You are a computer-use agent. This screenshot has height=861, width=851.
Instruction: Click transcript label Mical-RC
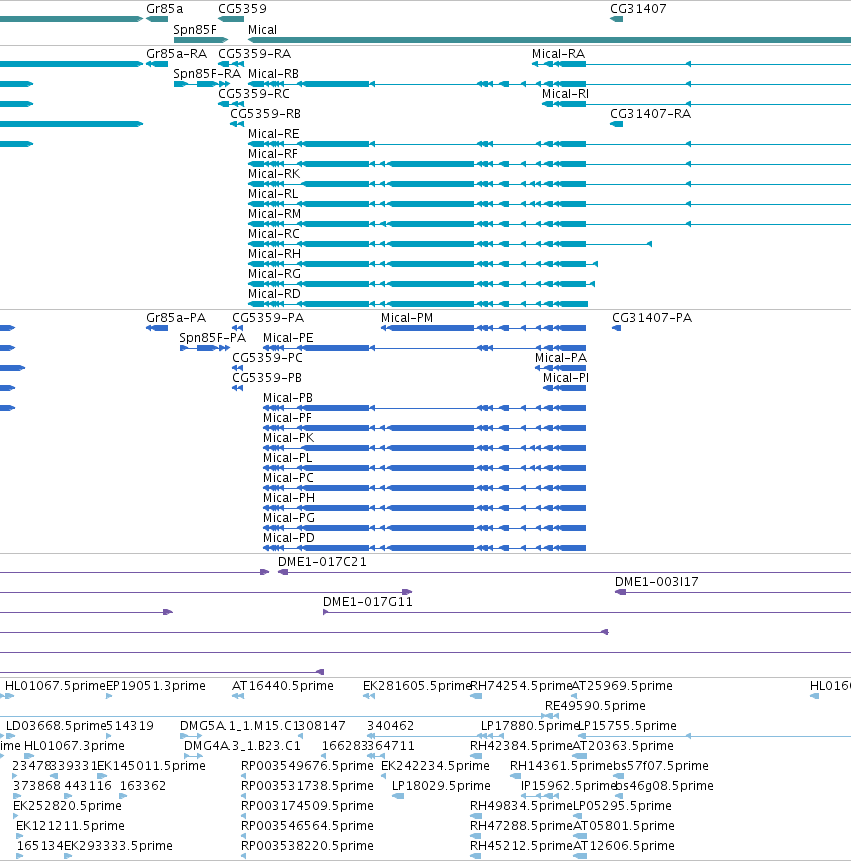tap(273, 234)
